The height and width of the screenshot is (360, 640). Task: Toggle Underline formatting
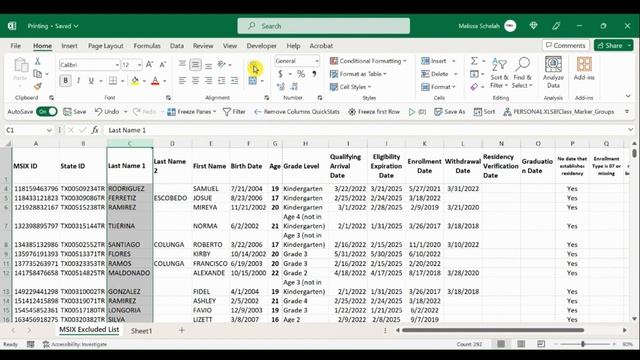point(91,81)
